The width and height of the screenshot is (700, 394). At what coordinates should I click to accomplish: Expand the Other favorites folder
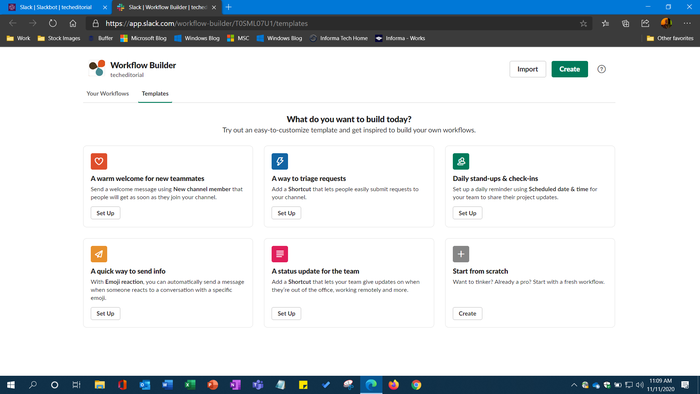tap(670, 38)
